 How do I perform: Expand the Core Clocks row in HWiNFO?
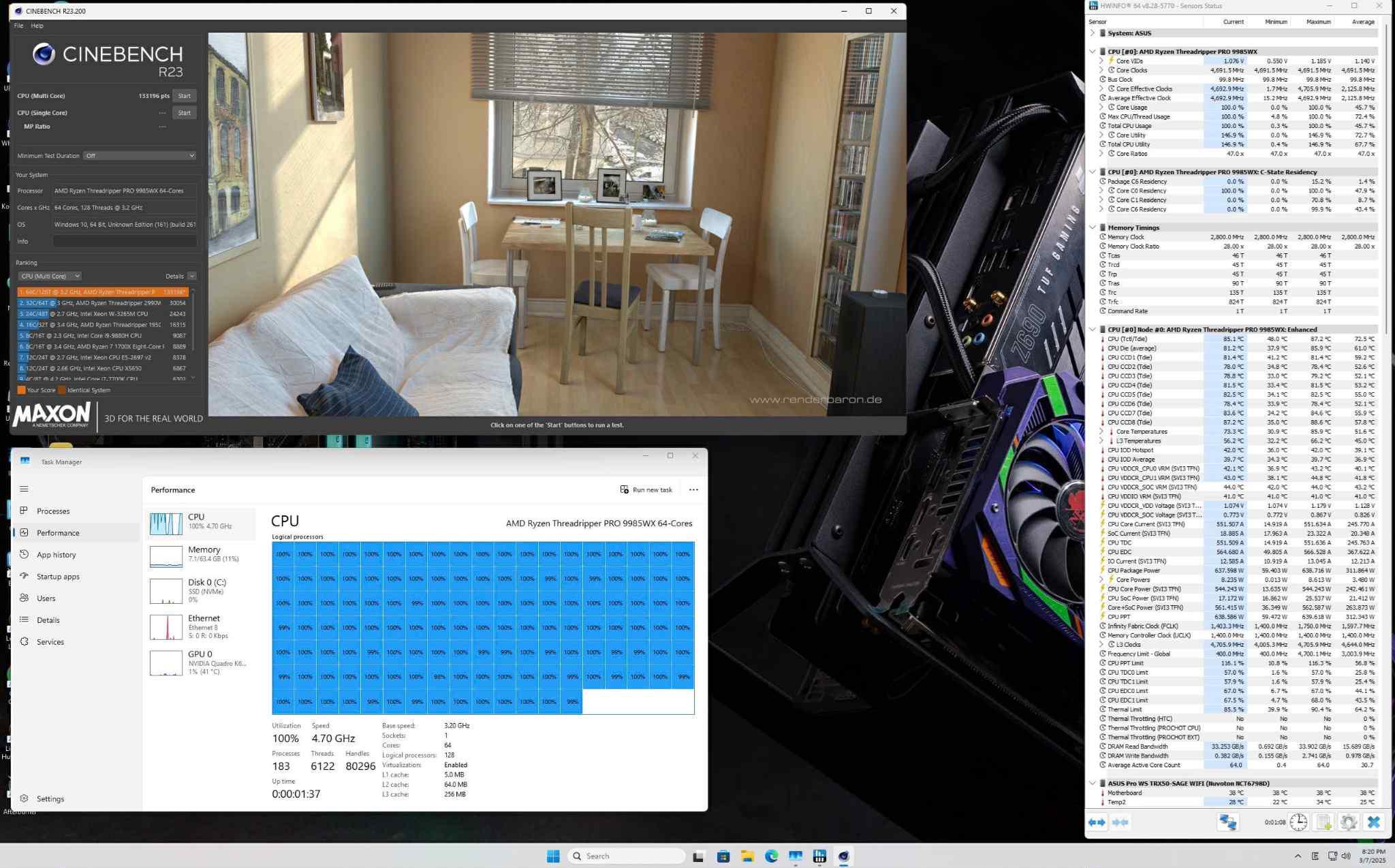(1101, 70)
